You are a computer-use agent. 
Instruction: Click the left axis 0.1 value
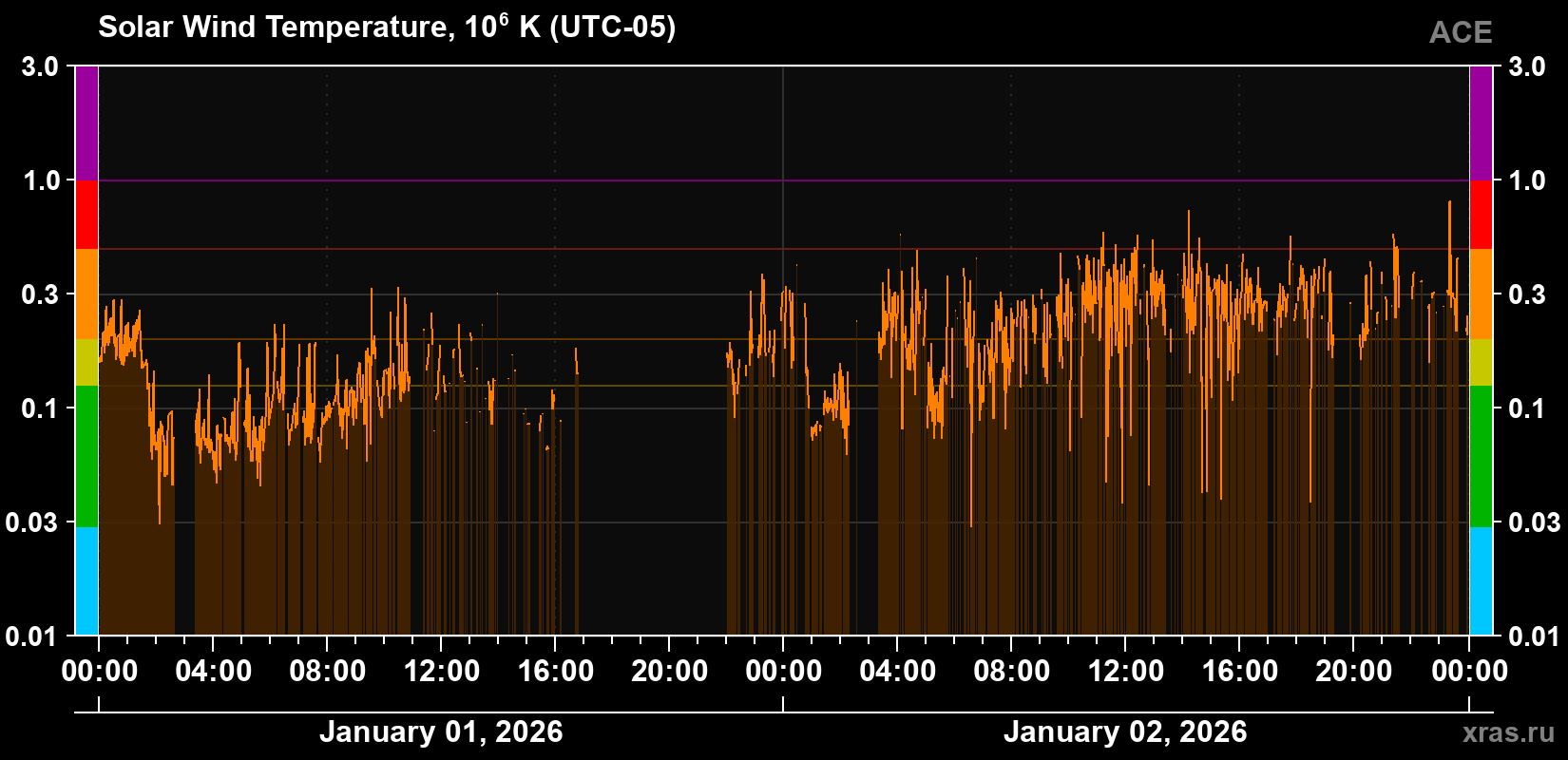point(40,408)
